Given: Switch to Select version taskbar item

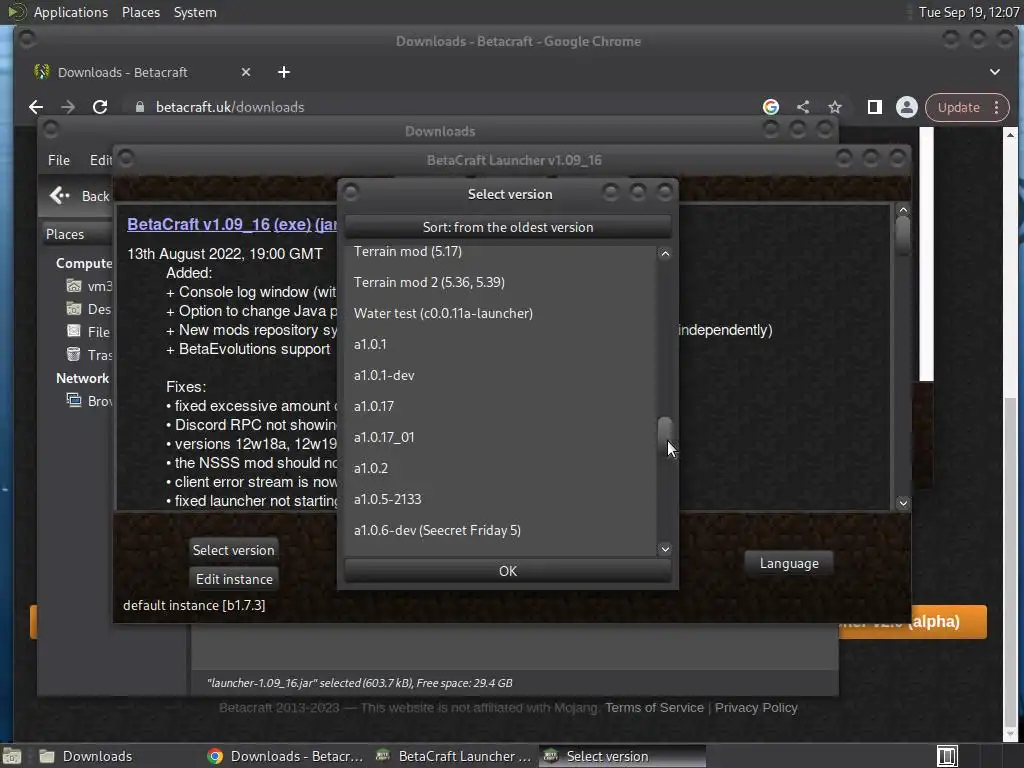Looking at the screenshot, I should (622, 756).
